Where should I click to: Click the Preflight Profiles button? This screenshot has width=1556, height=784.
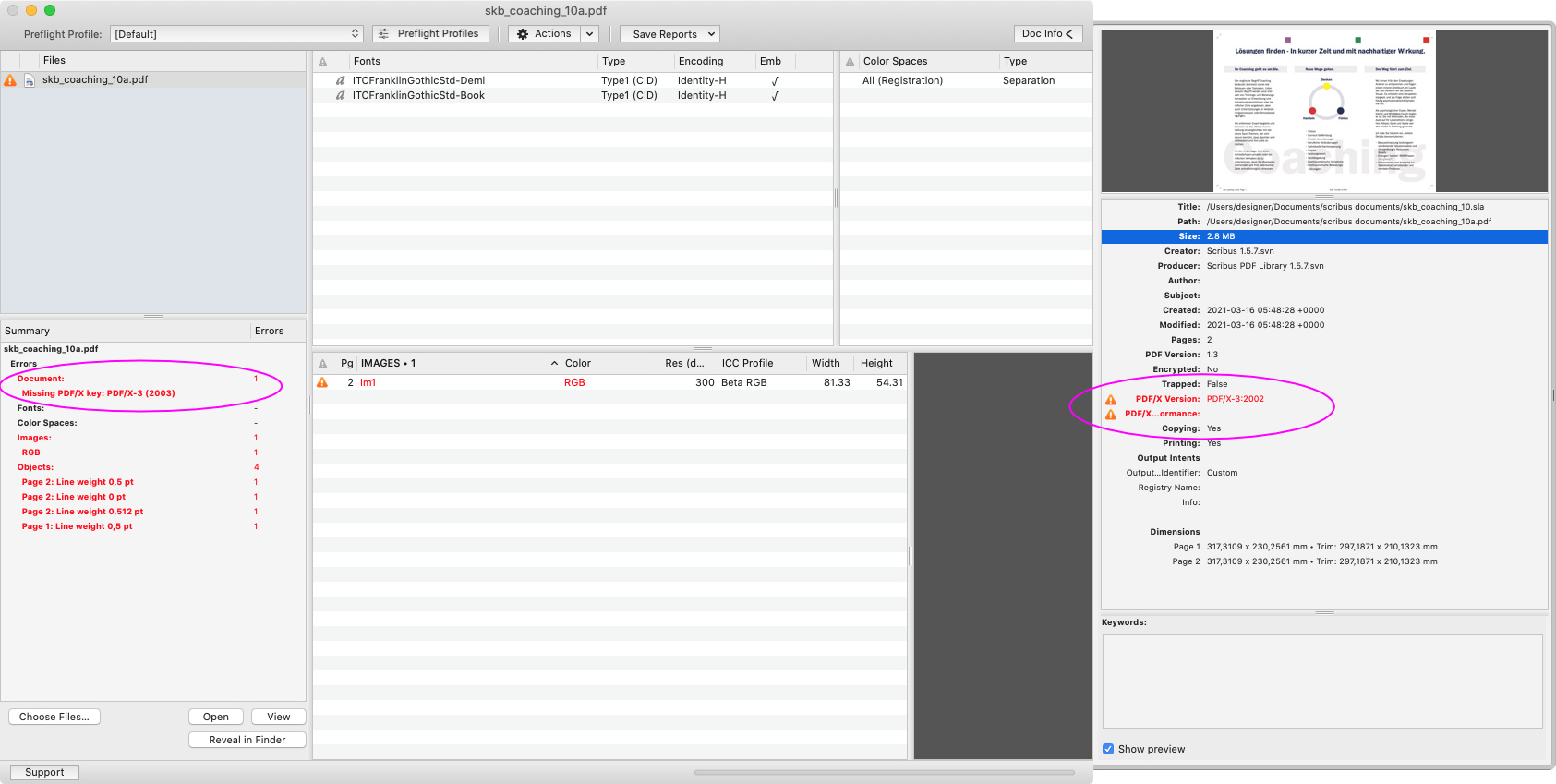[430, 34]
